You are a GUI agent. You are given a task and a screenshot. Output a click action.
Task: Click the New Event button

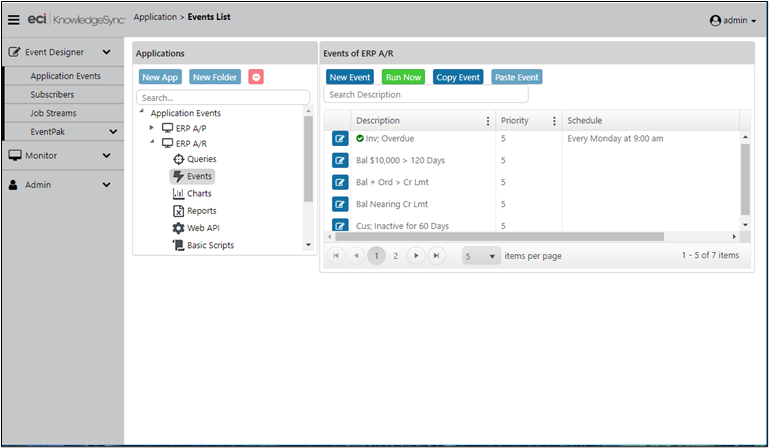point(350,77)
